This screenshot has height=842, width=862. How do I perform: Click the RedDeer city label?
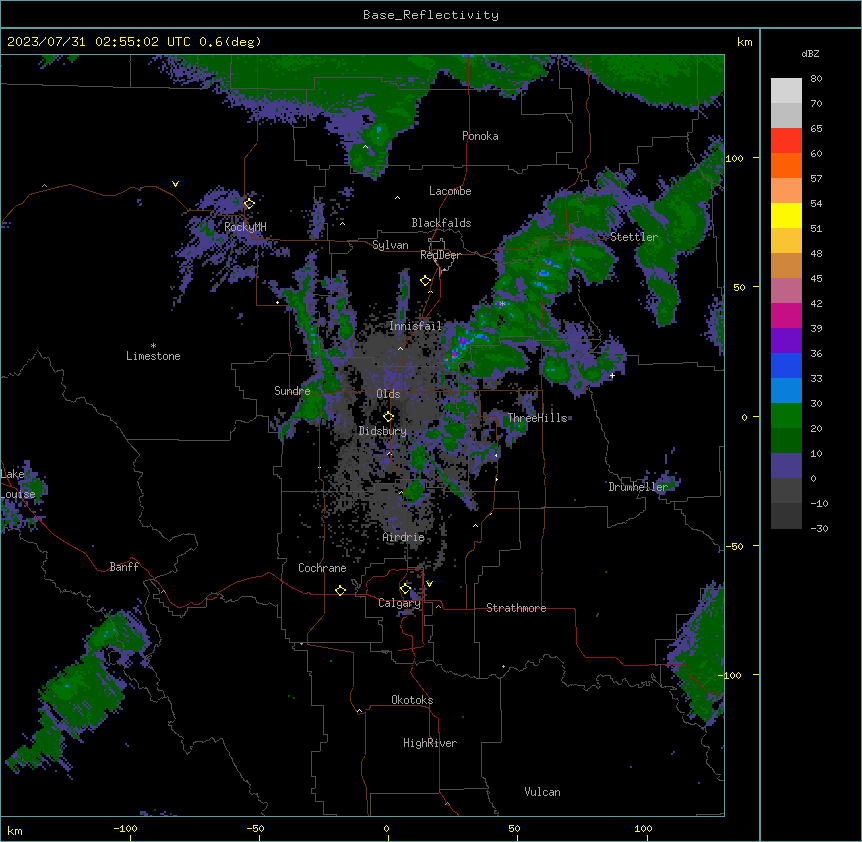point(440,255)
